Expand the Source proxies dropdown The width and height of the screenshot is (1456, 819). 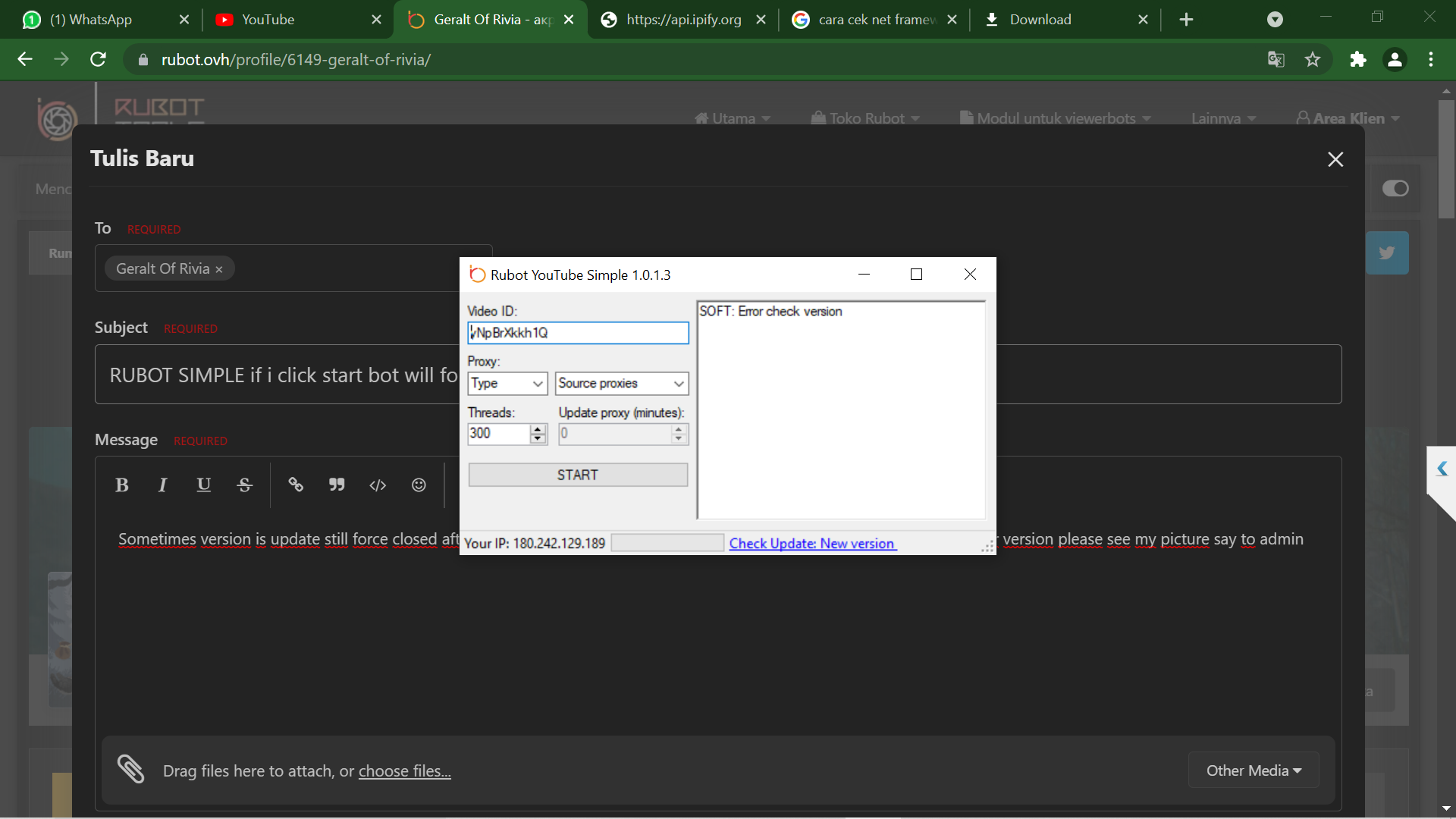(x=621, y=384)
